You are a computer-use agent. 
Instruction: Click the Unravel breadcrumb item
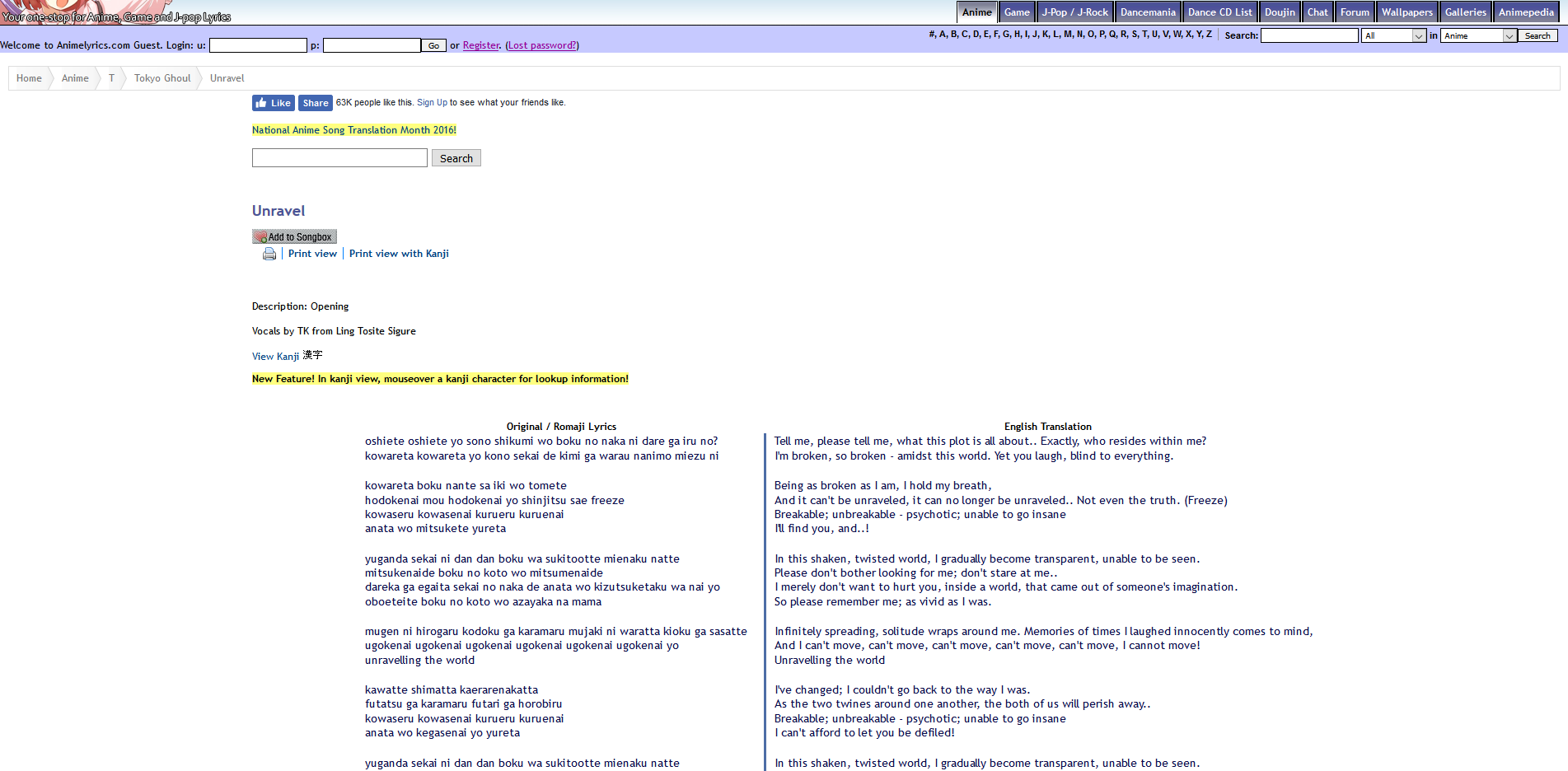[x=227, y=78]
